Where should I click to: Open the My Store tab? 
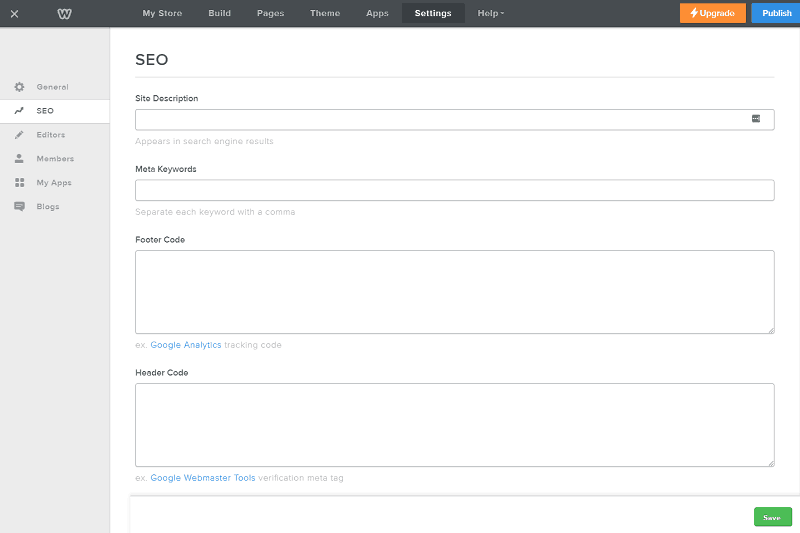(x=162, y=13)
